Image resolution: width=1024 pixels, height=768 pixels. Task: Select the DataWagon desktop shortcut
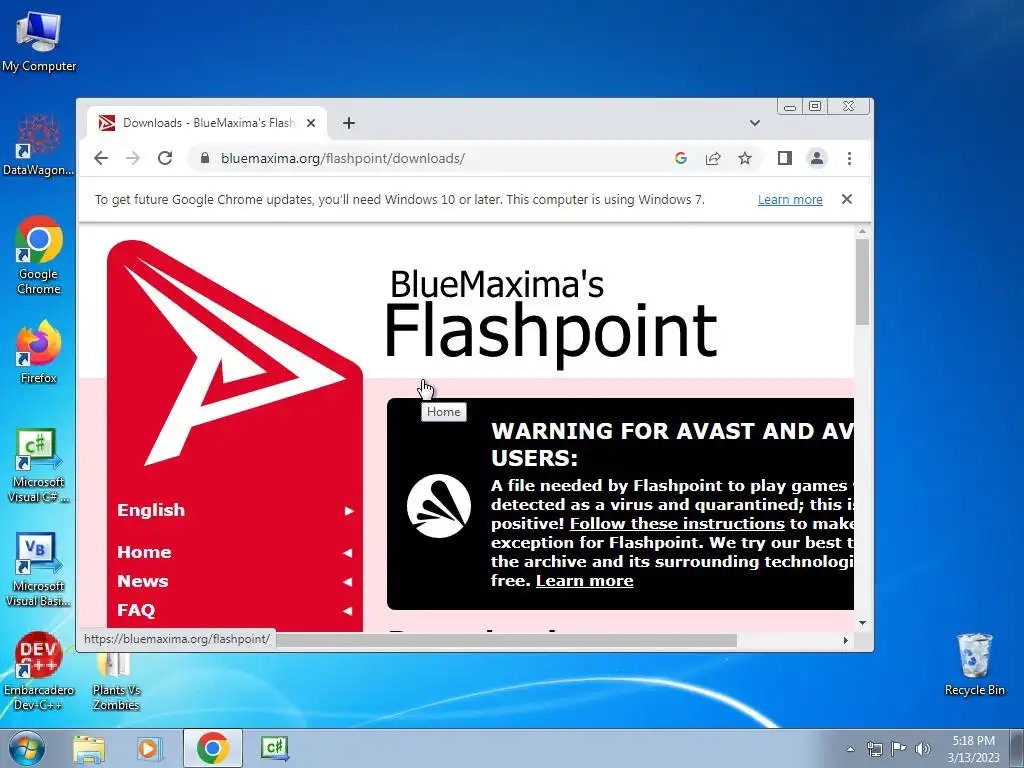tap(39, 144)
